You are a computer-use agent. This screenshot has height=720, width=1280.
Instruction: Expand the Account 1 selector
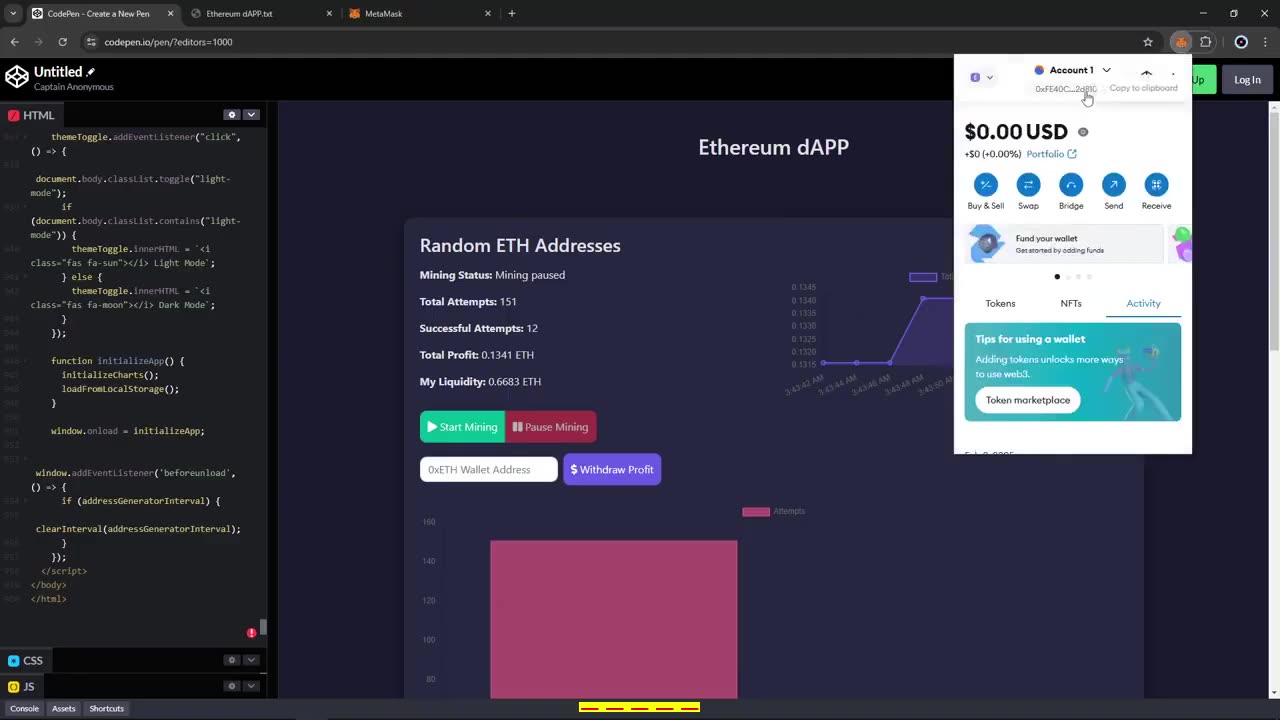pyautogui.click(x=1072, y=70)
